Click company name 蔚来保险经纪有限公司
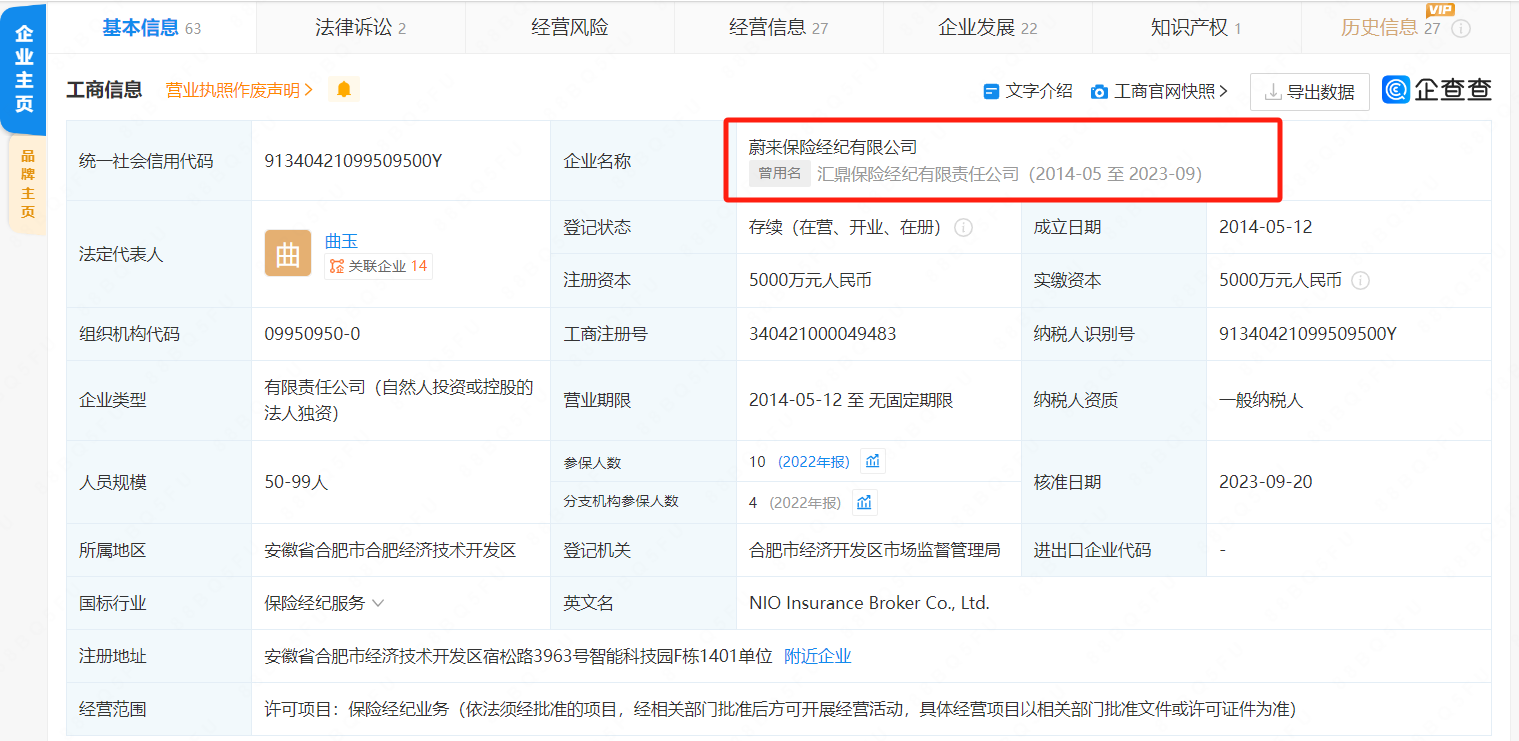Image resolution: width=1519 pixels, height=741 pixels. (833, 147)
